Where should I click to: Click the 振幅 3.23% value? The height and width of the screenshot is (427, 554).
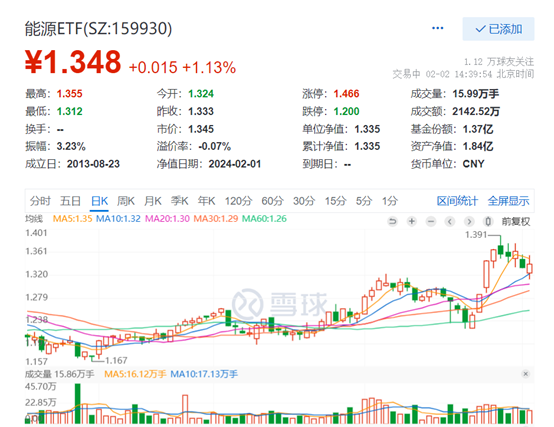pyautogui.click(x=71, y=146)
